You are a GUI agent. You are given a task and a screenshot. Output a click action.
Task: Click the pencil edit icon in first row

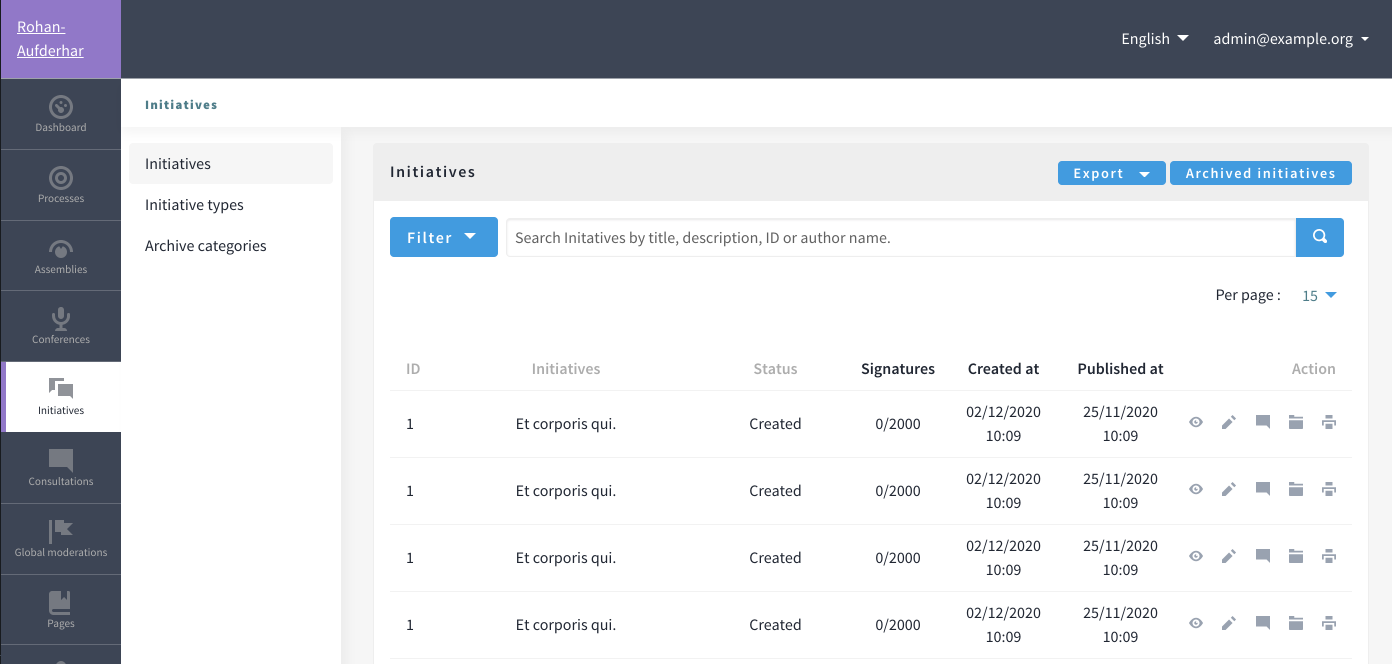pos(1229,423)
